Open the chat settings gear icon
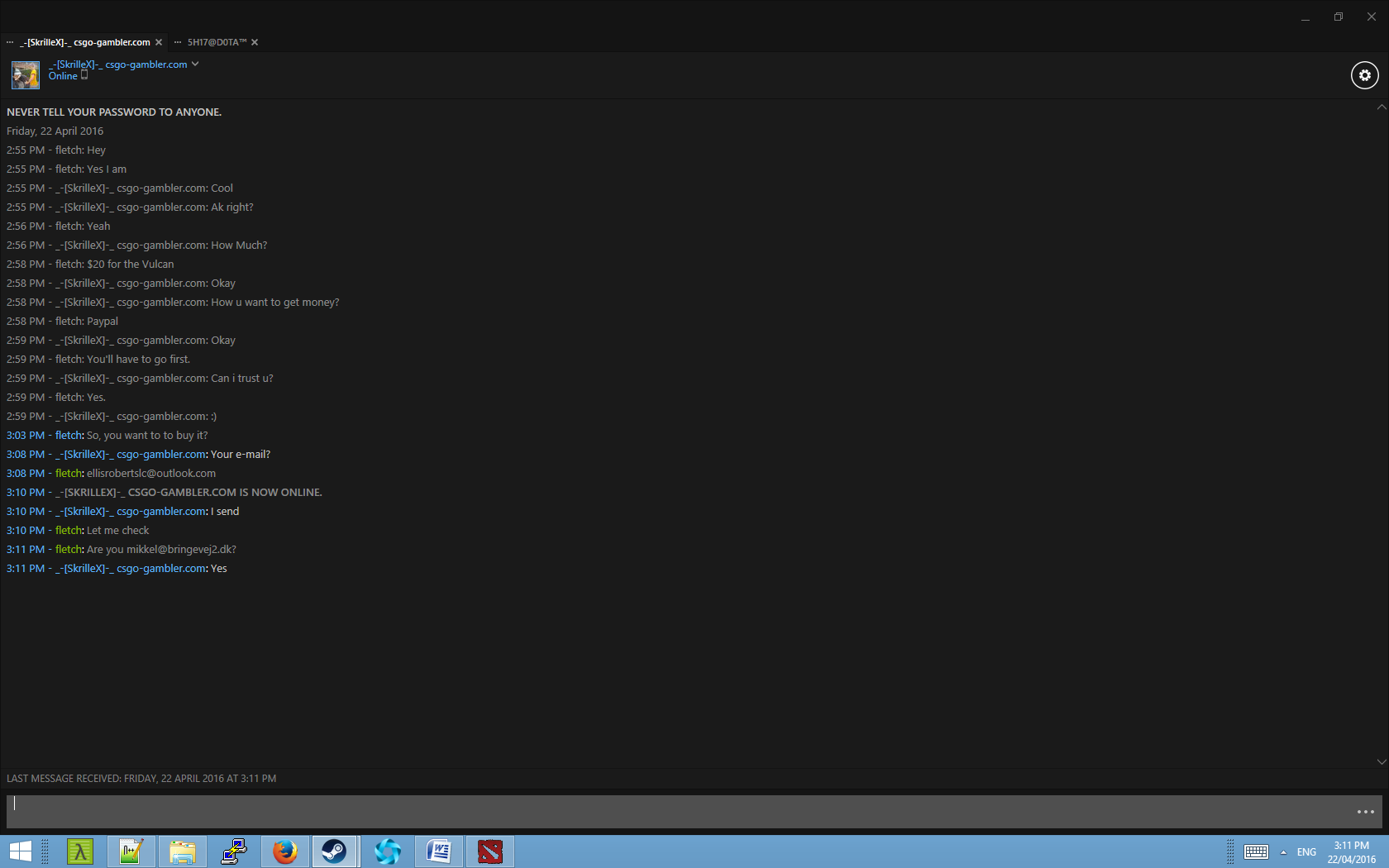This screenshot has width=1389, height=868. [1364, 75]
